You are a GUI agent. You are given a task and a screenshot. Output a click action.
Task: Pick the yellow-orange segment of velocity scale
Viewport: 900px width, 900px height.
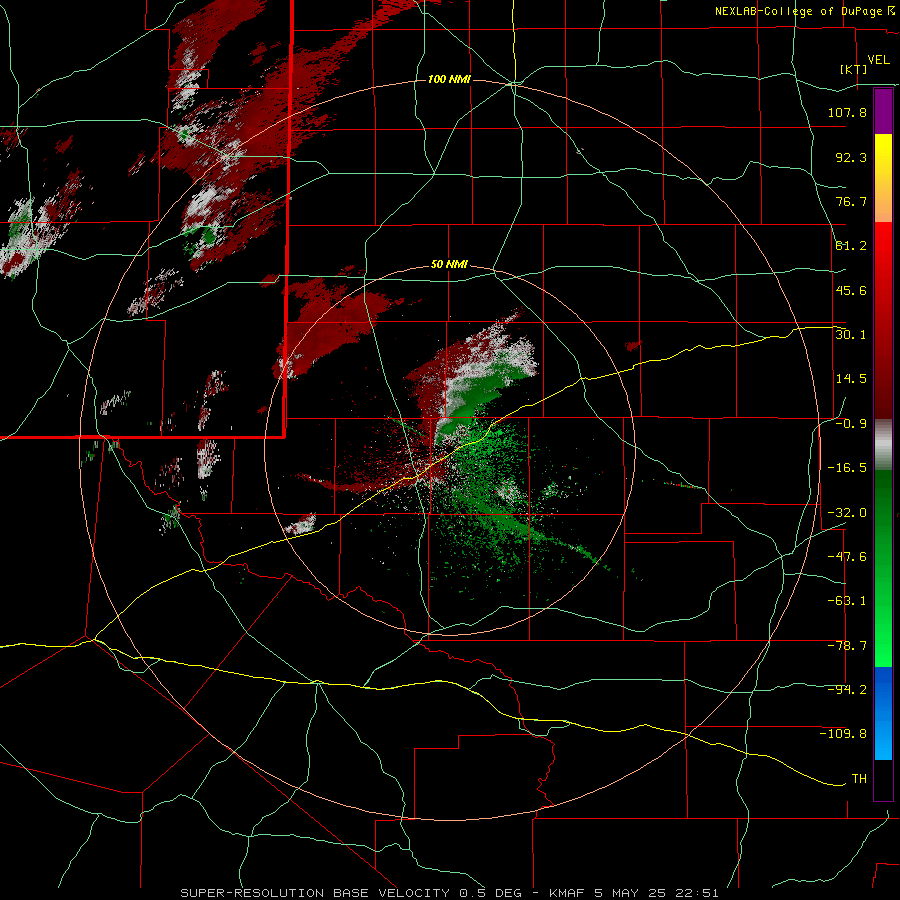click(883, 178)
